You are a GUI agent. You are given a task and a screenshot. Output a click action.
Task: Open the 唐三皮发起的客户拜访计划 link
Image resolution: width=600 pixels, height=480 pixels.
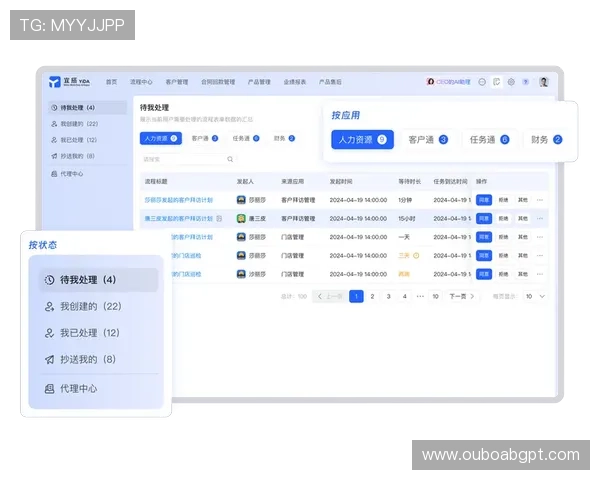[178, 219]
